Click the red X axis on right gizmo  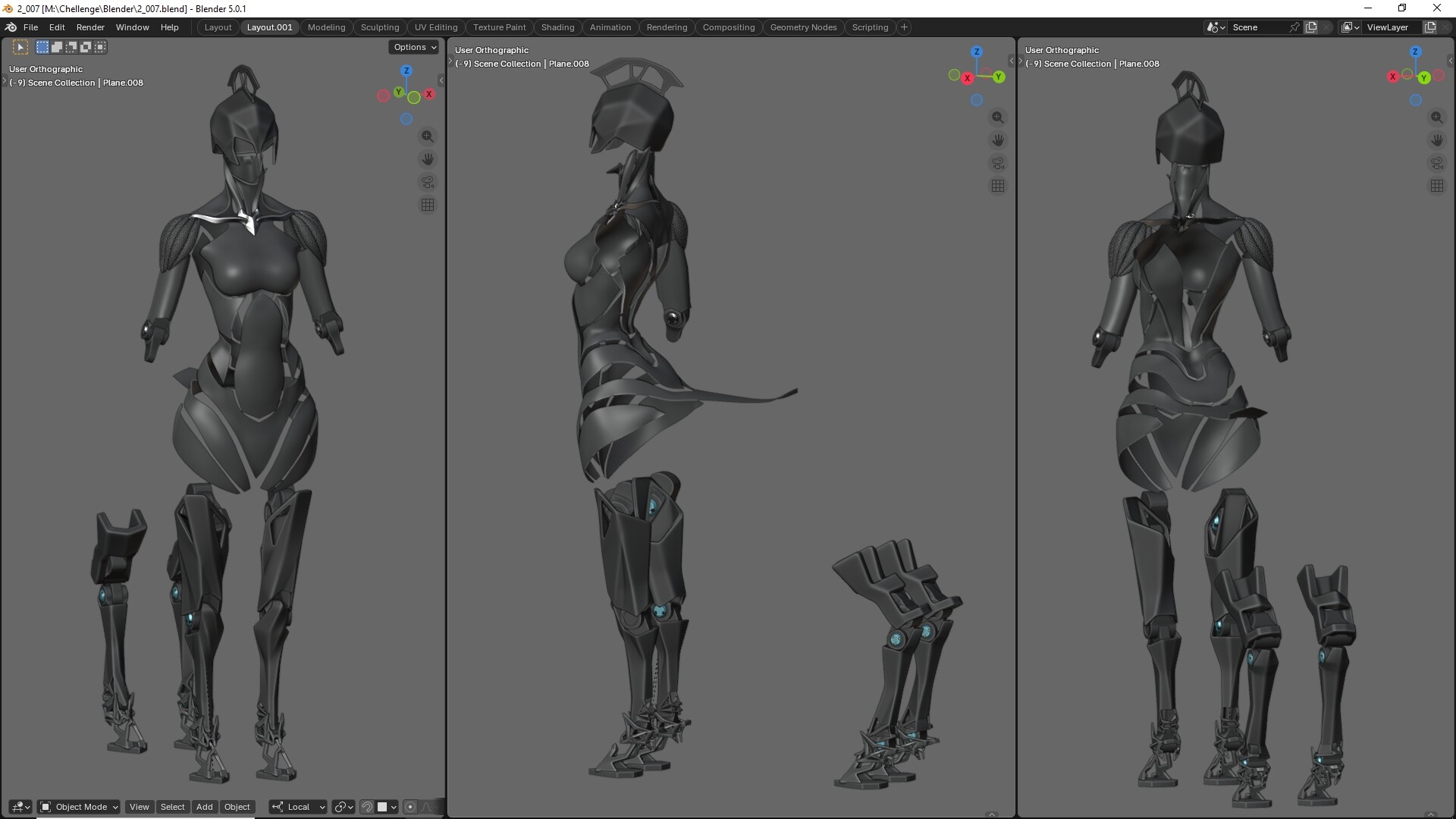[x=1393, y=77]
